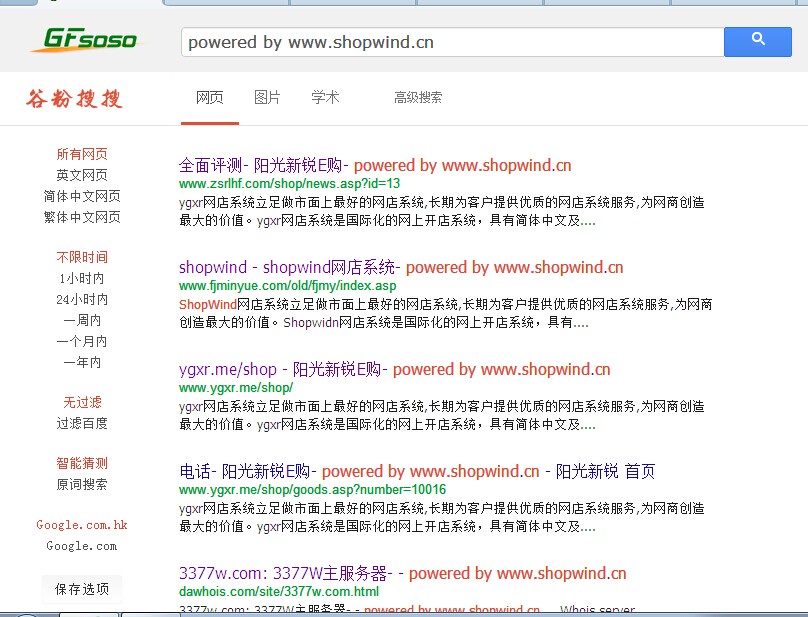Limit results to 一年内
The image size is (808, 617).
pos(82,362)
